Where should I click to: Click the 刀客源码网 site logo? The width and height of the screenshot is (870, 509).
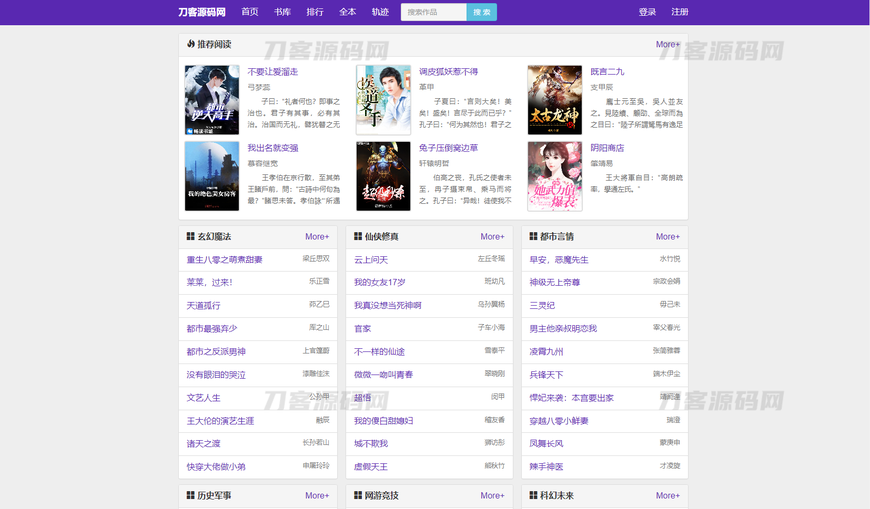coord(201,12)
